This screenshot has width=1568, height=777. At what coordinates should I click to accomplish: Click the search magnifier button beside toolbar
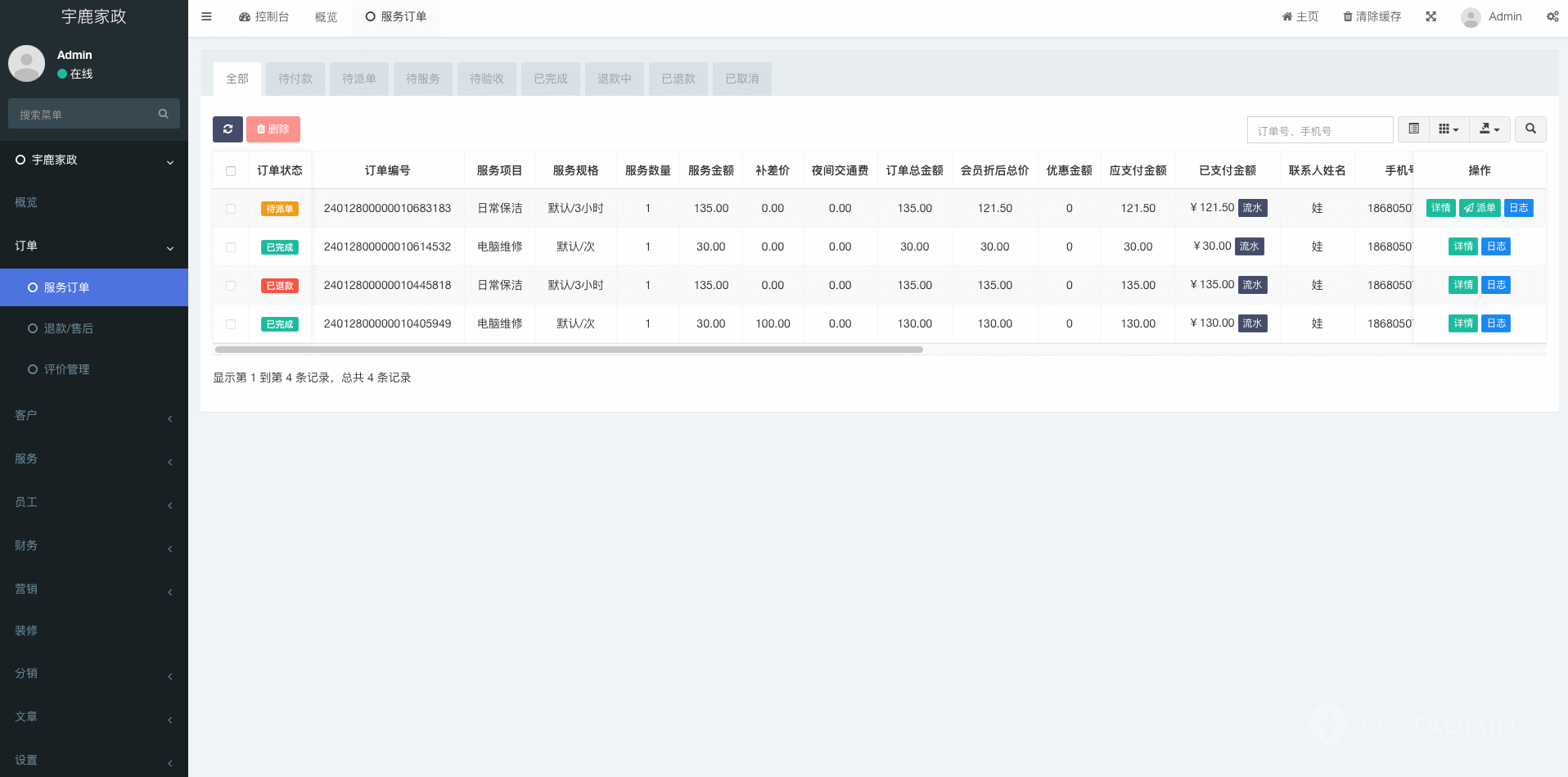1530,129
